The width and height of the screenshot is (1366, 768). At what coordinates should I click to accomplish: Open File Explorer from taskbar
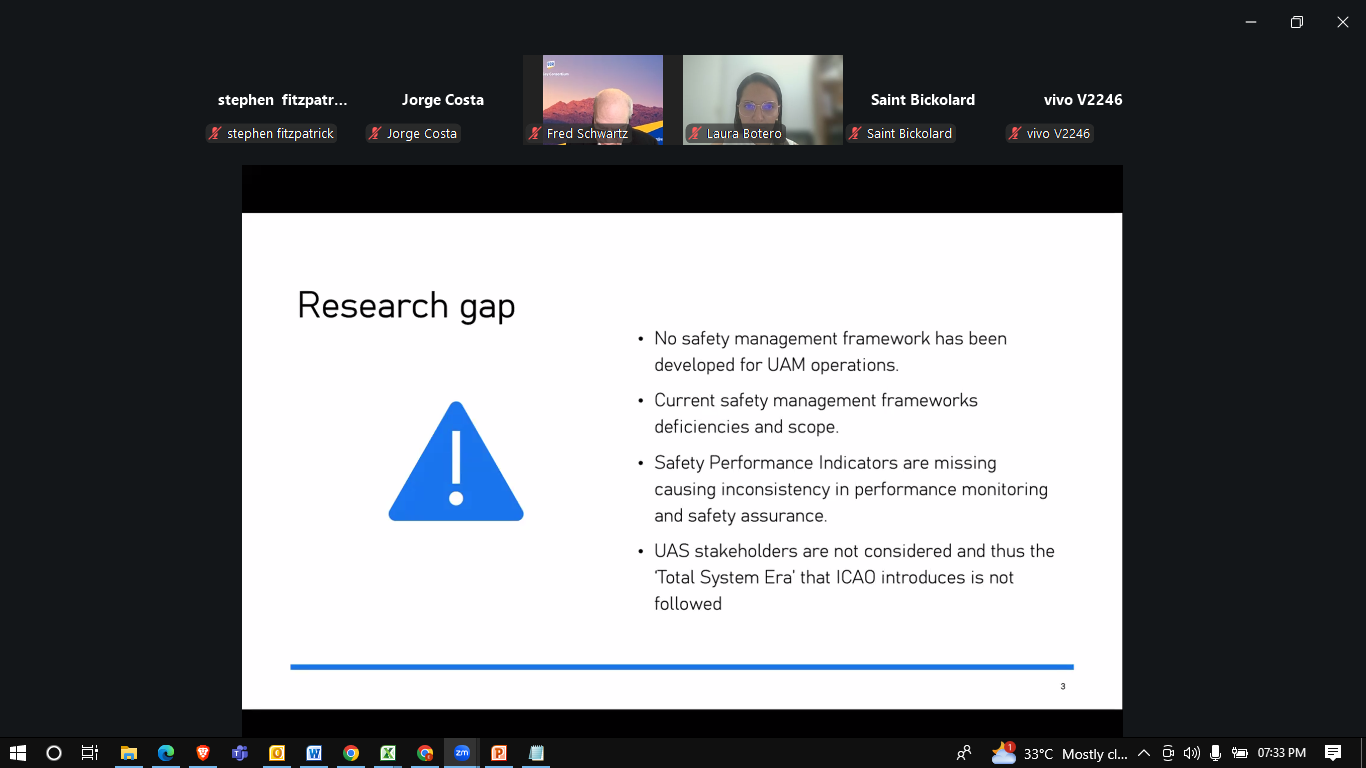(x=129, y=753)
